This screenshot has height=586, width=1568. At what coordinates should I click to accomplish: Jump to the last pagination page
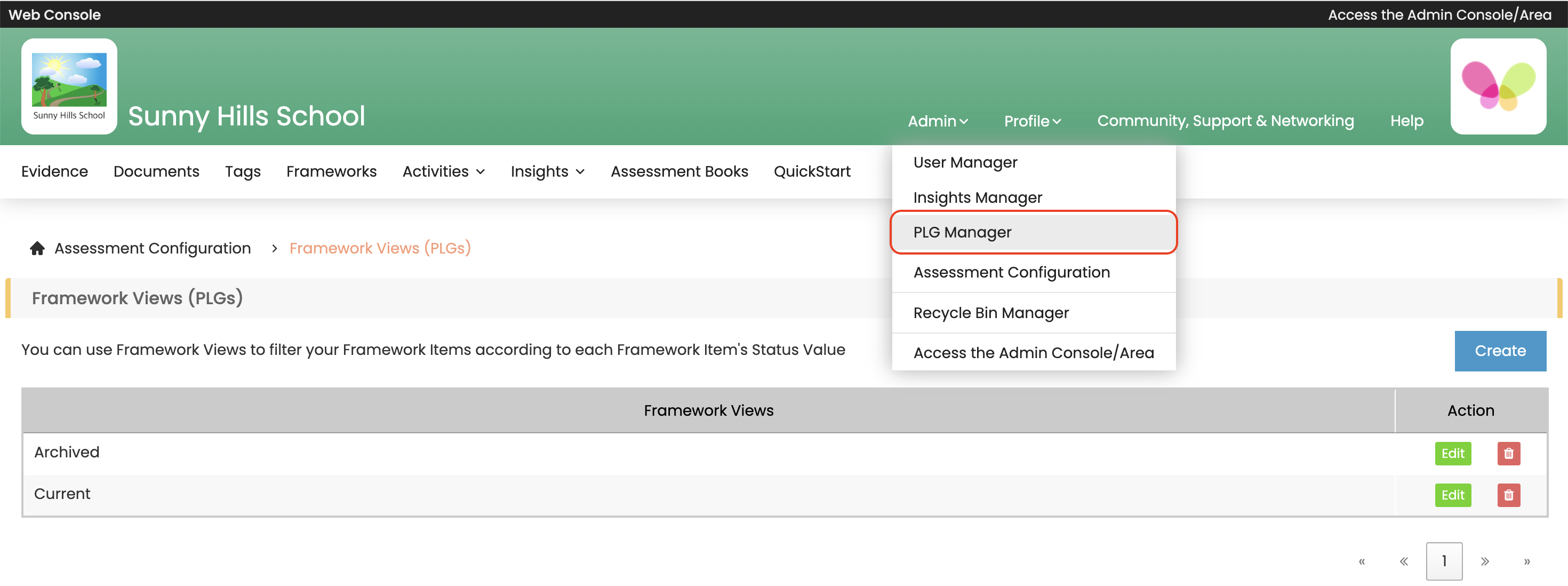1526,561
